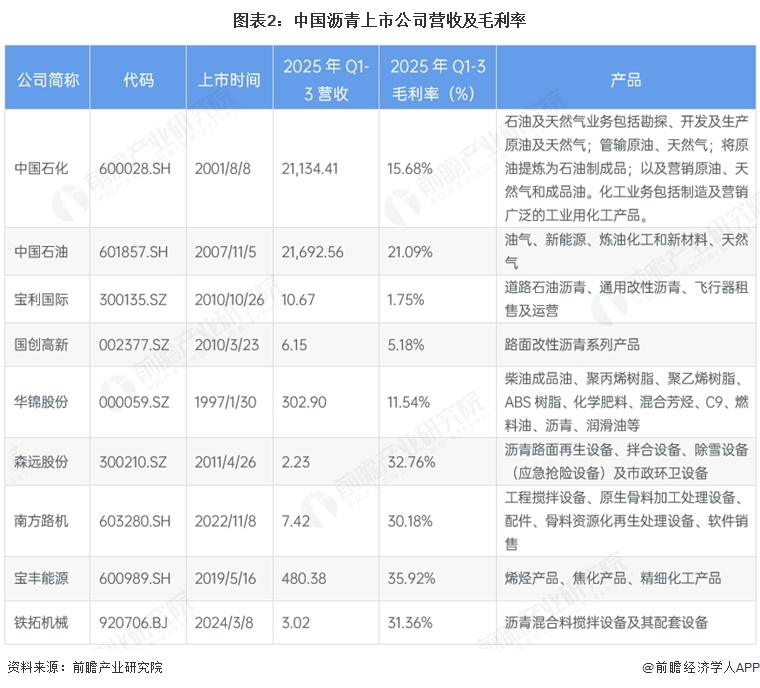The image size is (760, 688).
Task: Select revenue value 6.15
Action: [x=294, y=344]
